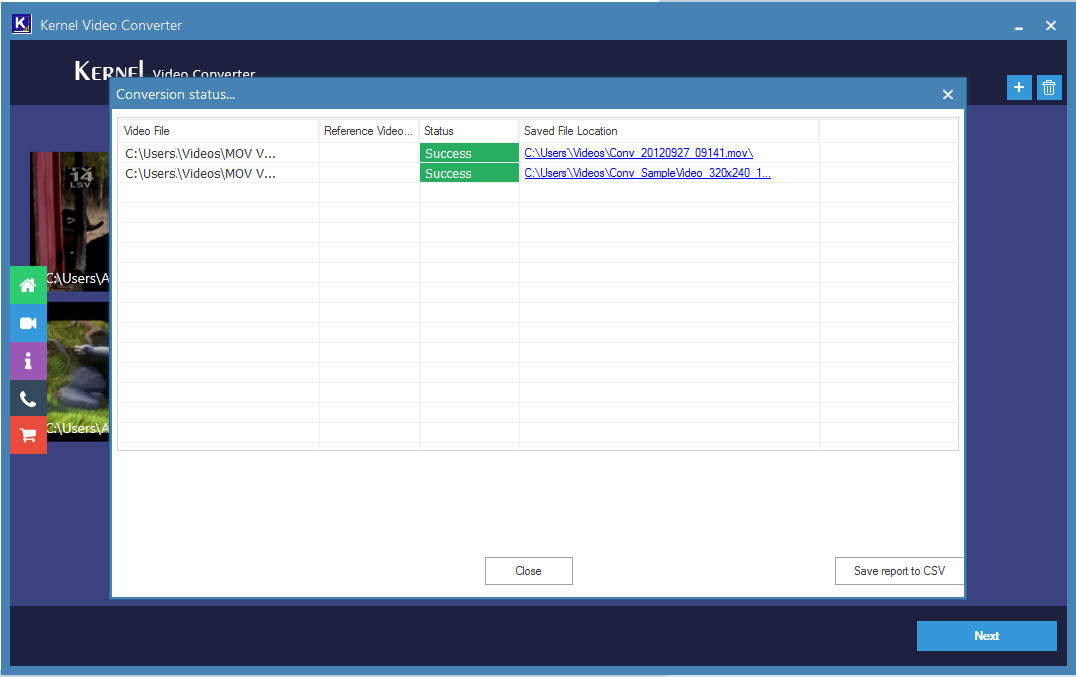Click Success status in second row

(469, 174)
